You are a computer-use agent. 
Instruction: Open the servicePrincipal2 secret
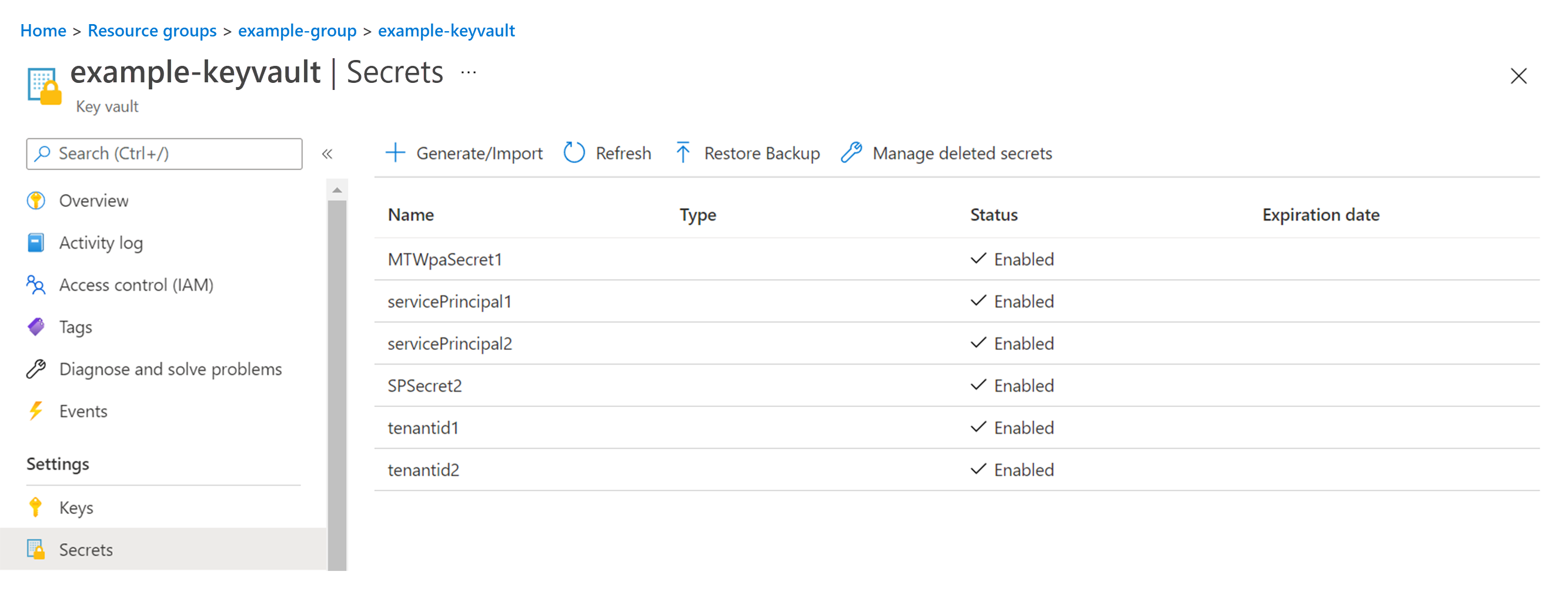[450, 343]
